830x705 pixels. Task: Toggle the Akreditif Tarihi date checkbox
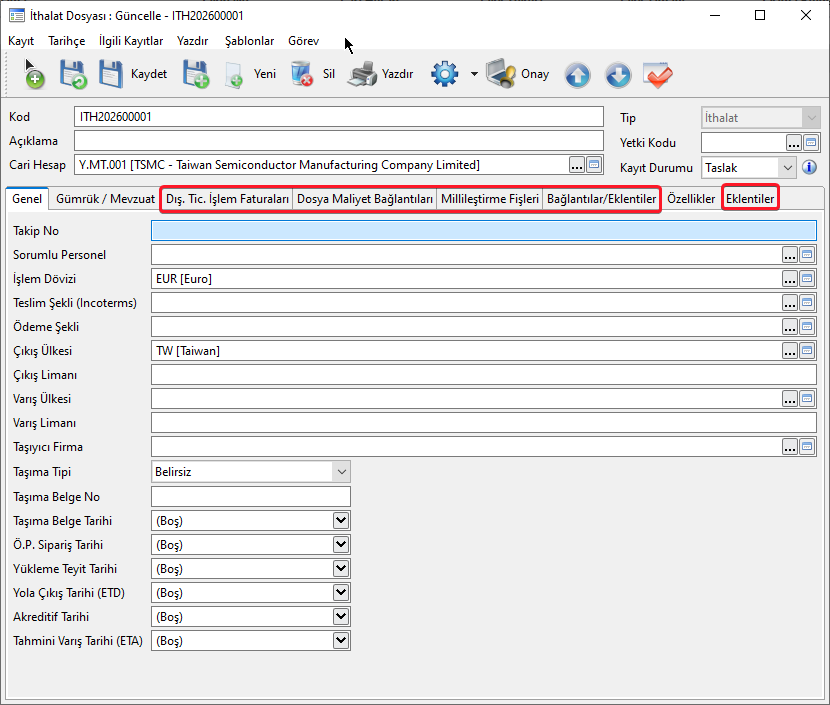[x=341, y=617]
